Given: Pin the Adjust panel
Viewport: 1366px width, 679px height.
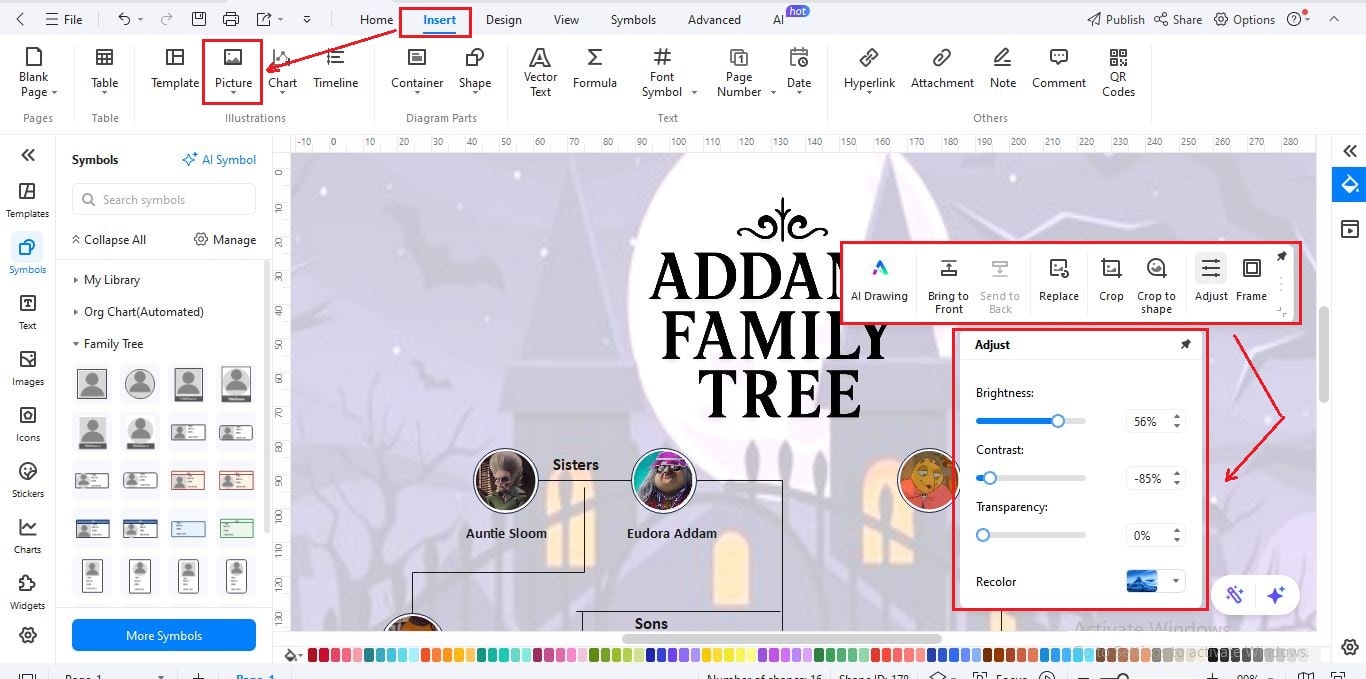Looking at the screenshot, I should click(1186, 344).
